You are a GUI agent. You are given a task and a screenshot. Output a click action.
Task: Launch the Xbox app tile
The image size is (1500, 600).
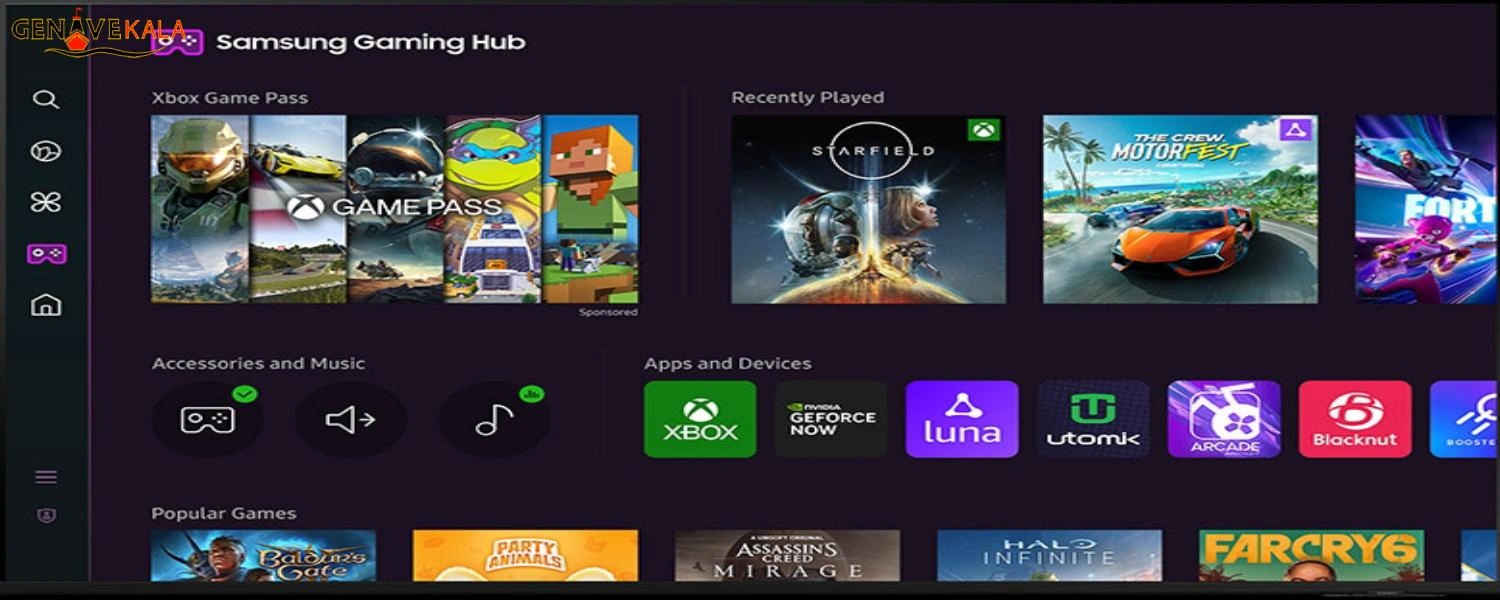(700, 419)
